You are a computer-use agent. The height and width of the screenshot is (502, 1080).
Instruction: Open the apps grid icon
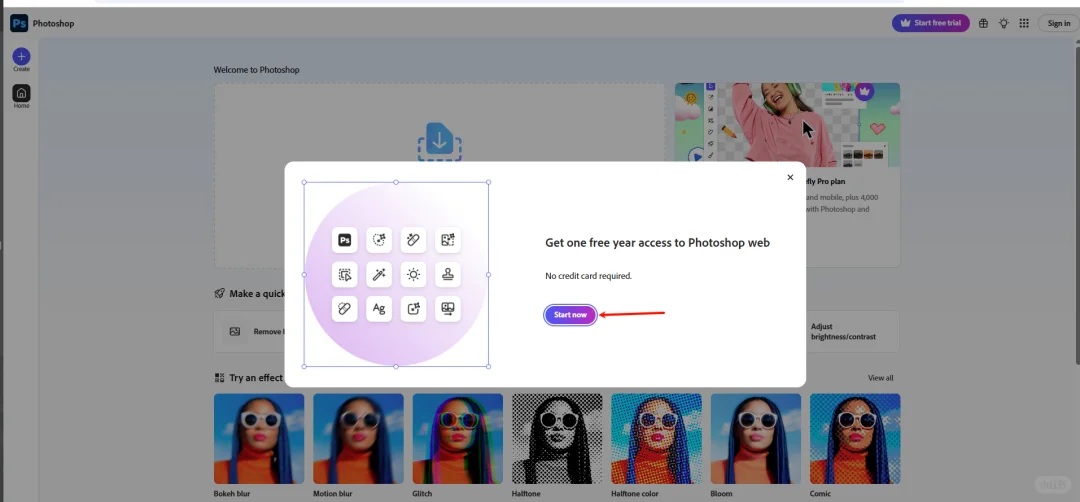coord(1024,23)
